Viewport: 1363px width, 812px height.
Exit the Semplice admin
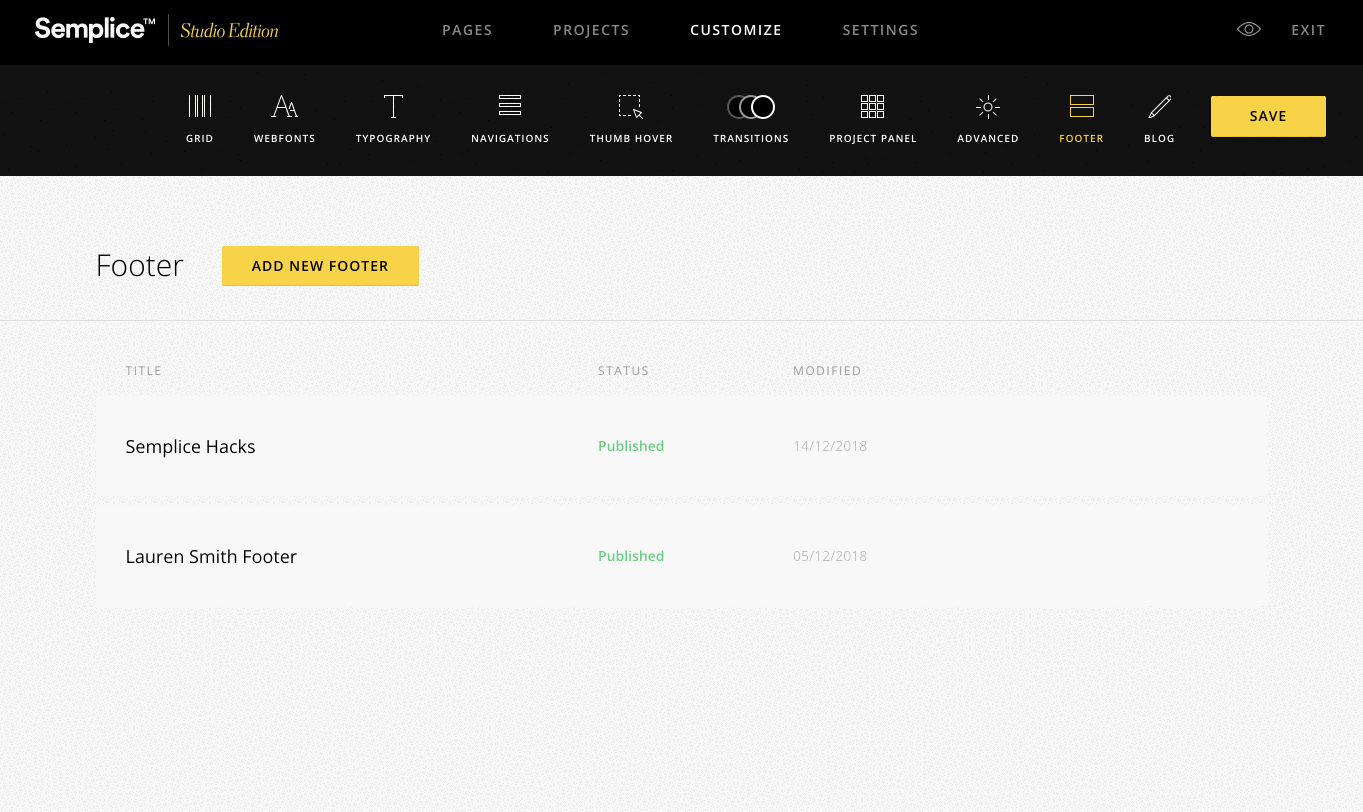coord(1308,30)
